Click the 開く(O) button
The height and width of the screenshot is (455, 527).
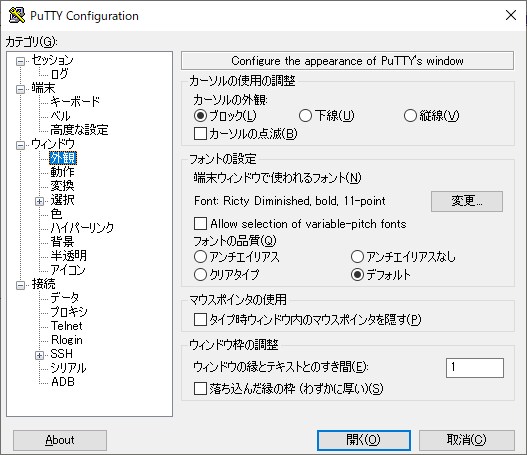coord(364,440)
